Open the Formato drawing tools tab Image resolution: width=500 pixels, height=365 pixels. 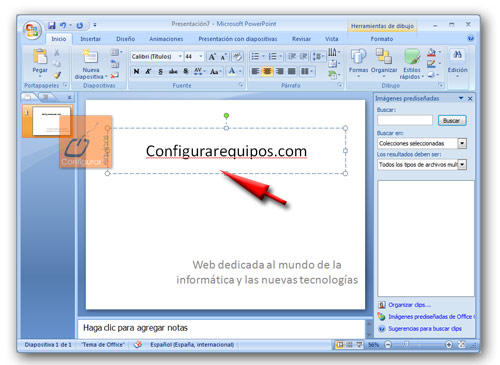pyautogui.click(x=382, y=39)
